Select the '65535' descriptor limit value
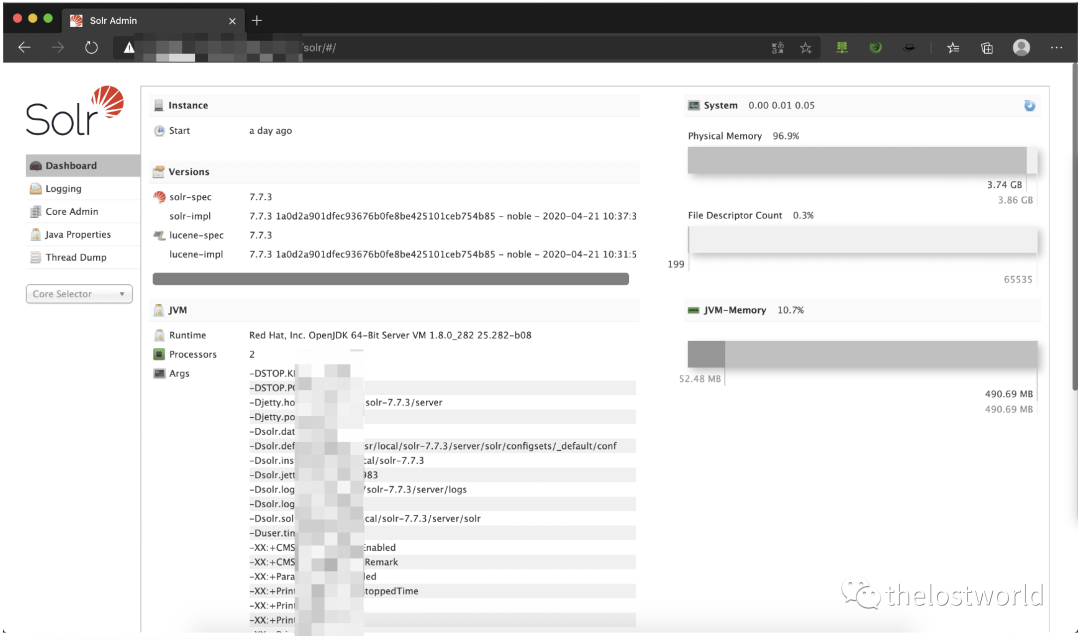 click(x=1018, y=280)
